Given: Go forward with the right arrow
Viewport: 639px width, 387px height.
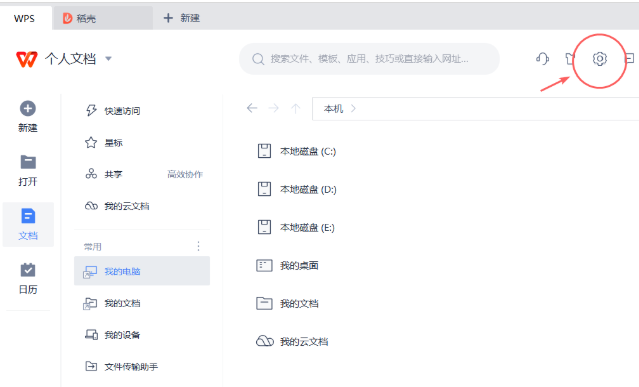Looking at the screenshot, I should click(274, 108).
